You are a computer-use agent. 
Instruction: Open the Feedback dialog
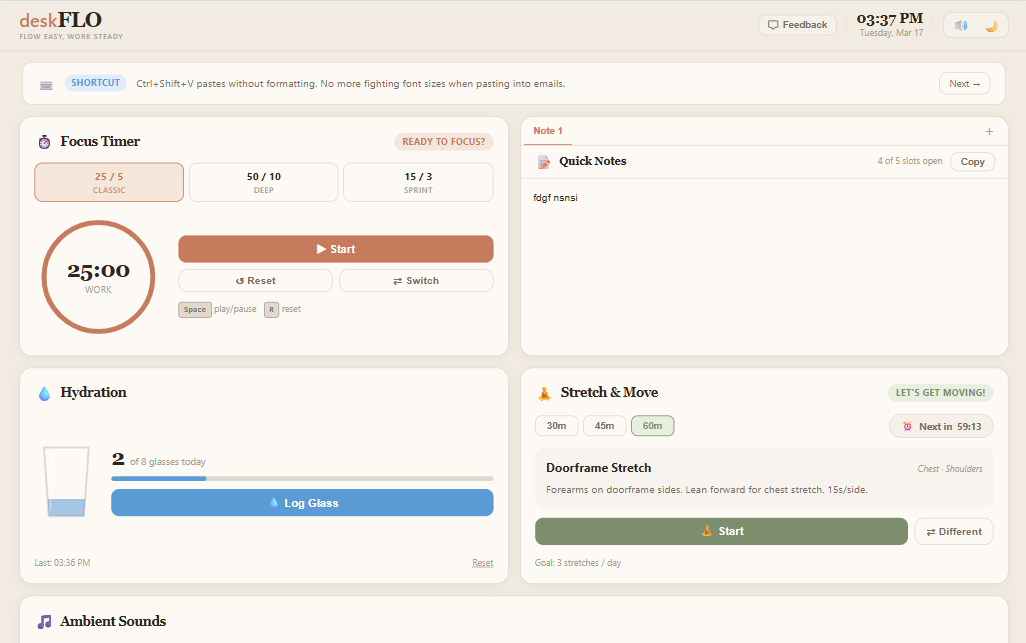click(797, 24)
